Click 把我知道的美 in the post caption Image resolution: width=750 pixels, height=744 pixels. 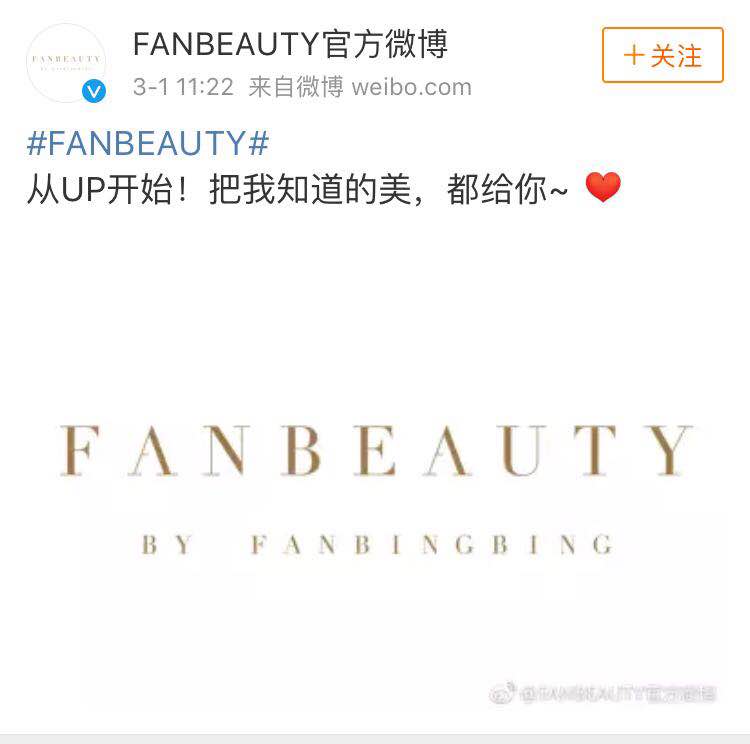[x=310, y=189]
